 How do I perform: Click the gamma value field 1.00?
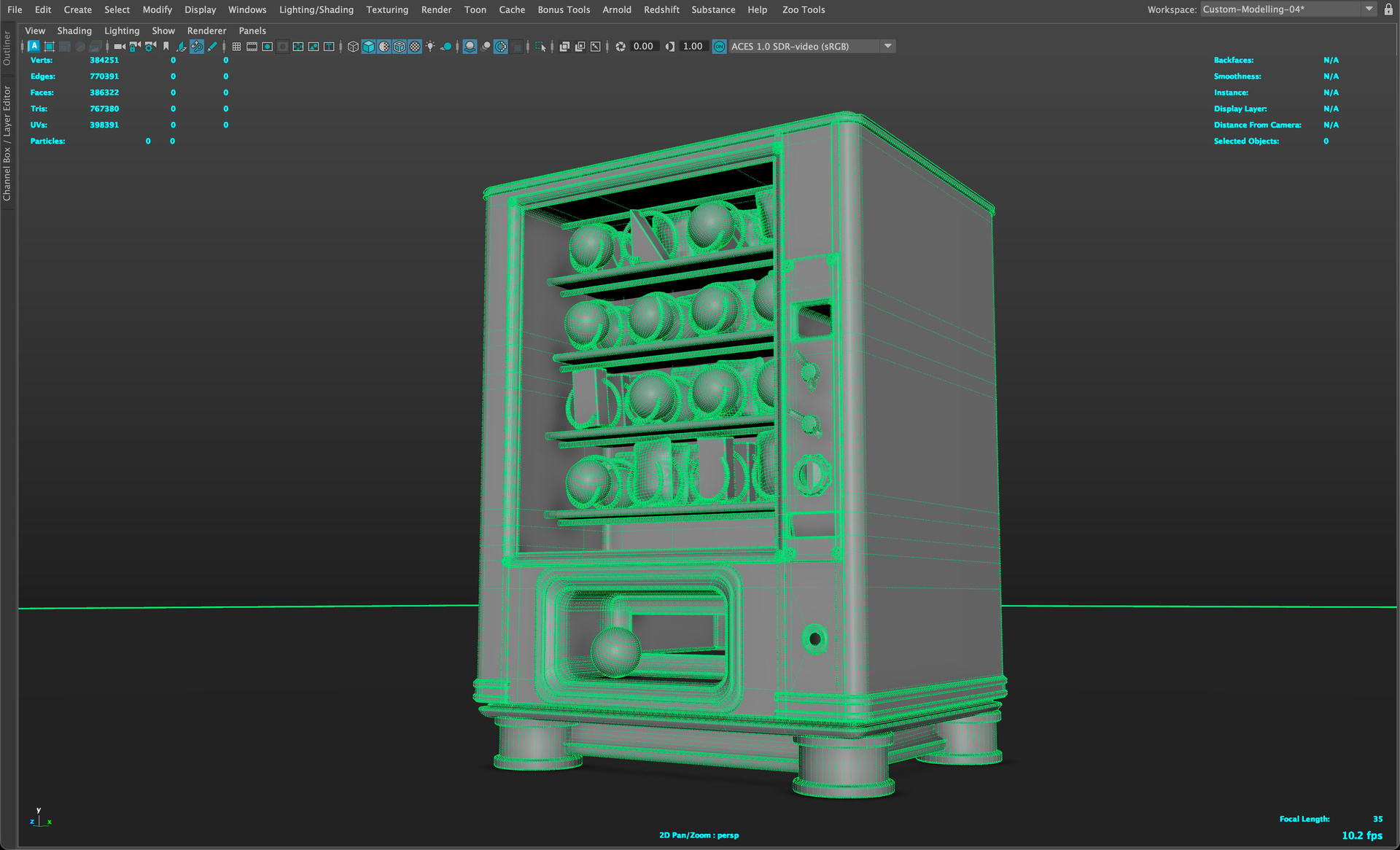[693, 46]
